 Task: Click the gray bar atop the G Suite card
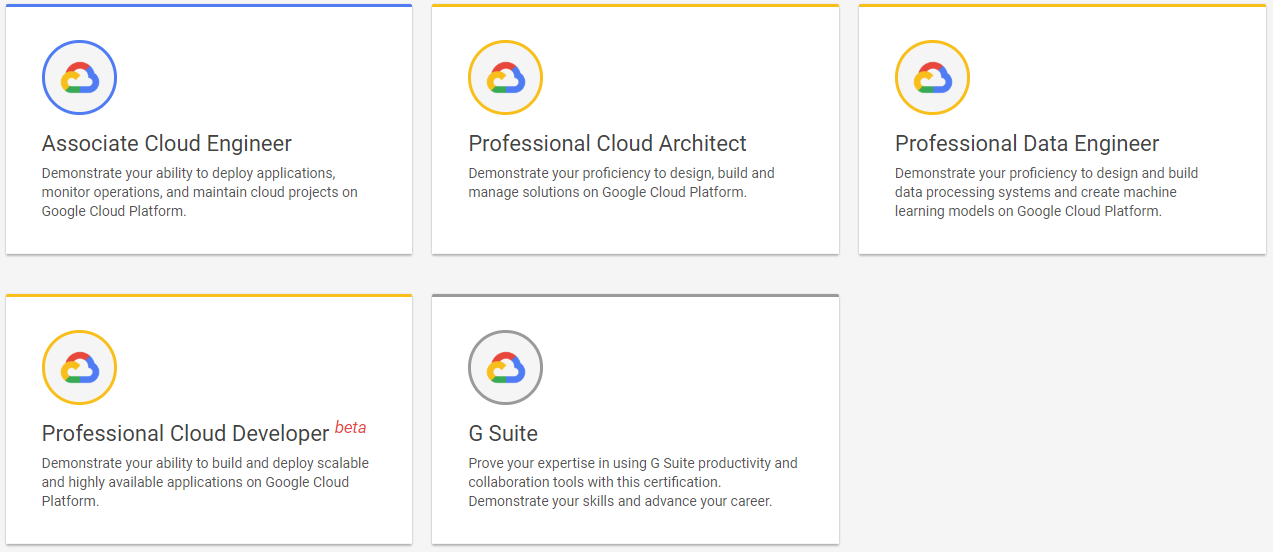point(635,295)
